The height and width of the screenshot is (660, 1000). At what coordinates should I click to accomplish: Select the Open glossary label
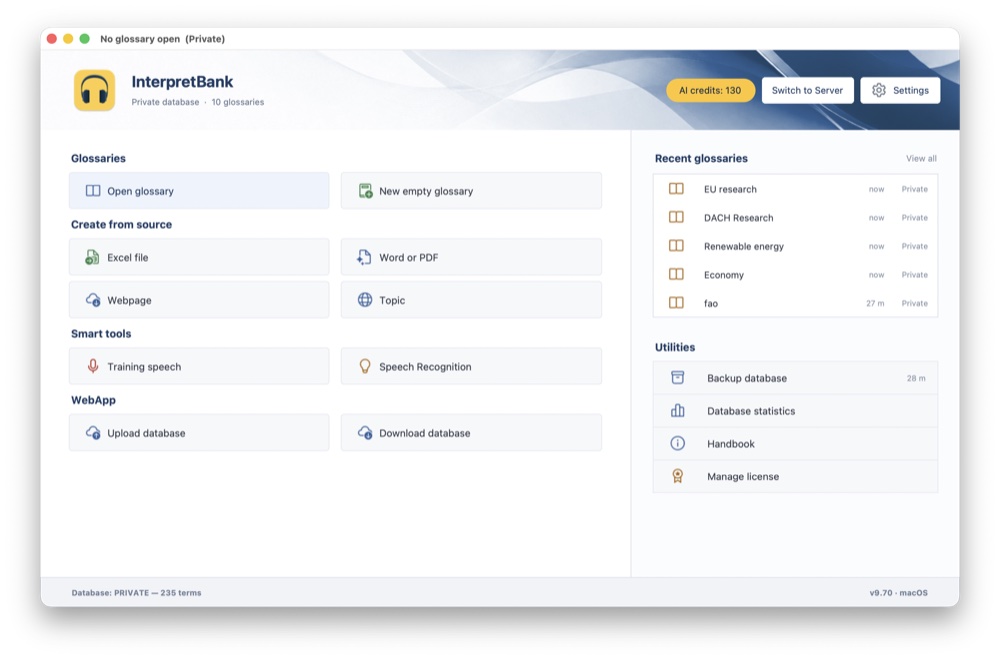point(140,191)
